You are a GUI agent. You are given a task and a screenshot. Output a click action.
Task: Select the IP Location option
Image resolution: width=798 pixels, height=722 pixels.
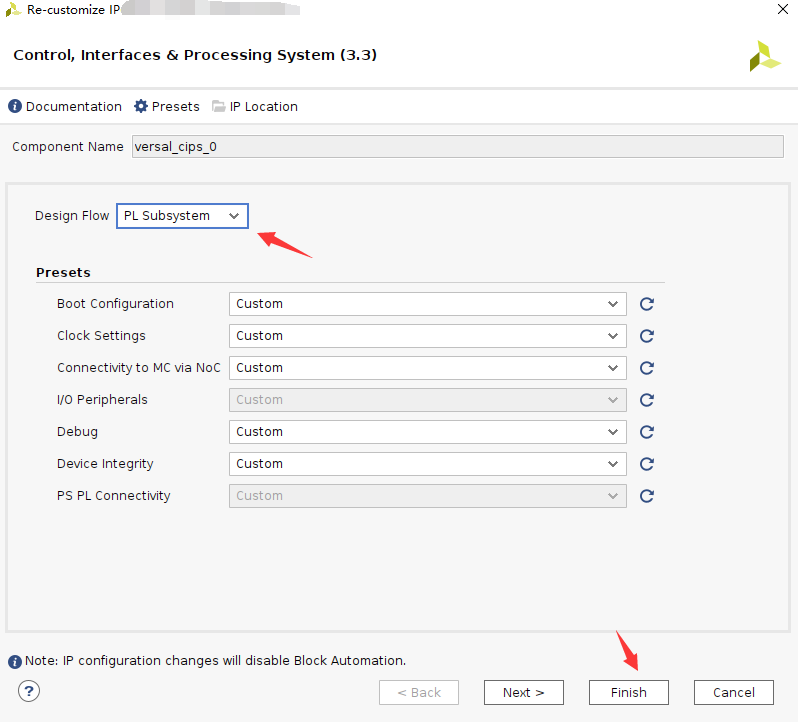(x=255, y=106)
